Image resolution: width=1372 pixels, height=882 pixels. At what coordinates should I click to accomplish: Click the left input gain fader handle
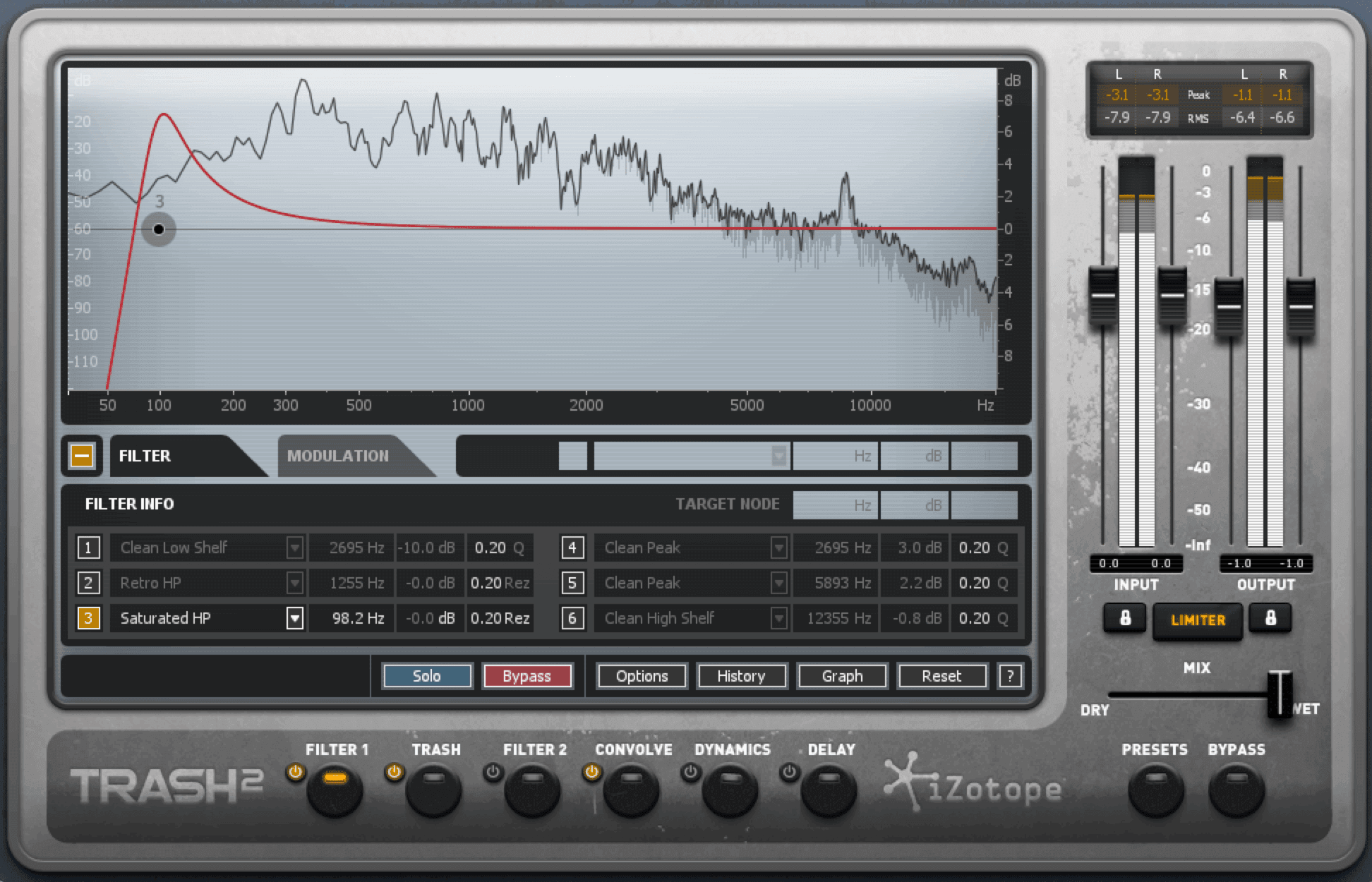click(1103, 296)
